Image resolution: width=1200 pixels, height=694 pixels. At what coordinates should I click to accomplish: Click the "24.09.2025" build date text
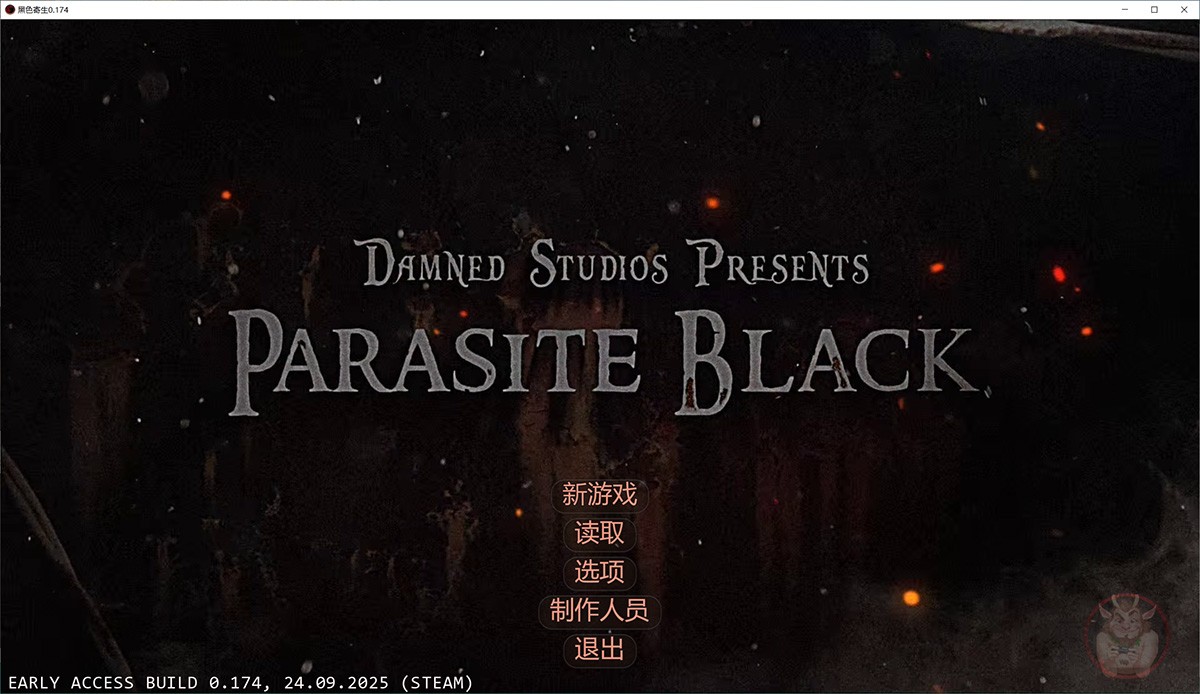[x=334, y=683]
